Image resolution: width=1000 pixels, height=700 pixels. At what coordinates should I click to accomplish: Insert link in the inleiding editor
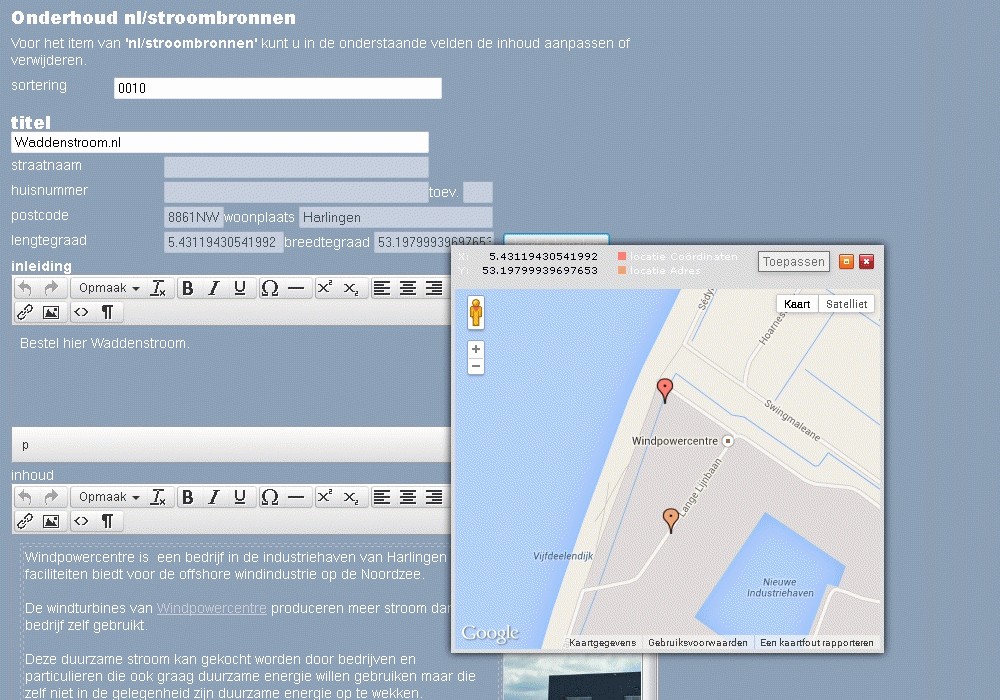pyautogui.click(x=25, y=312)
